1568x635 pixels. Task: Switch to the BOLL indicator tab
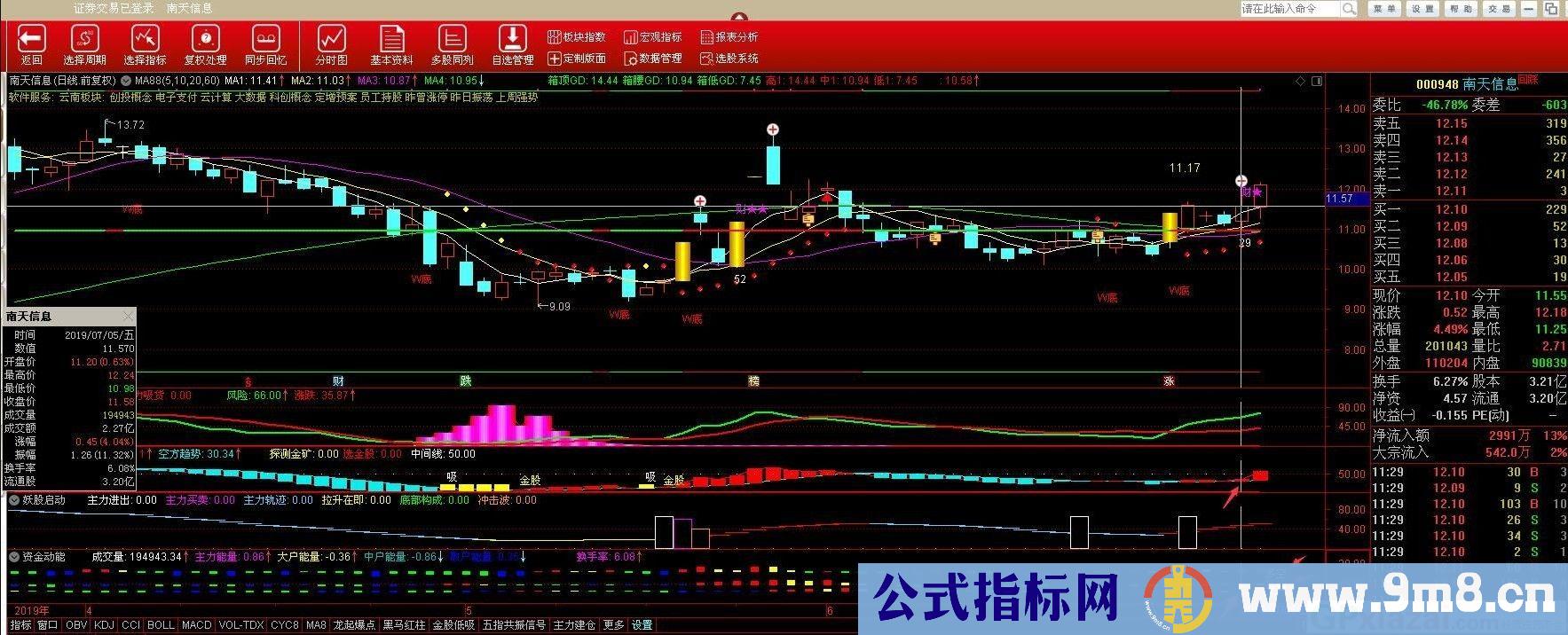(162, 625)
